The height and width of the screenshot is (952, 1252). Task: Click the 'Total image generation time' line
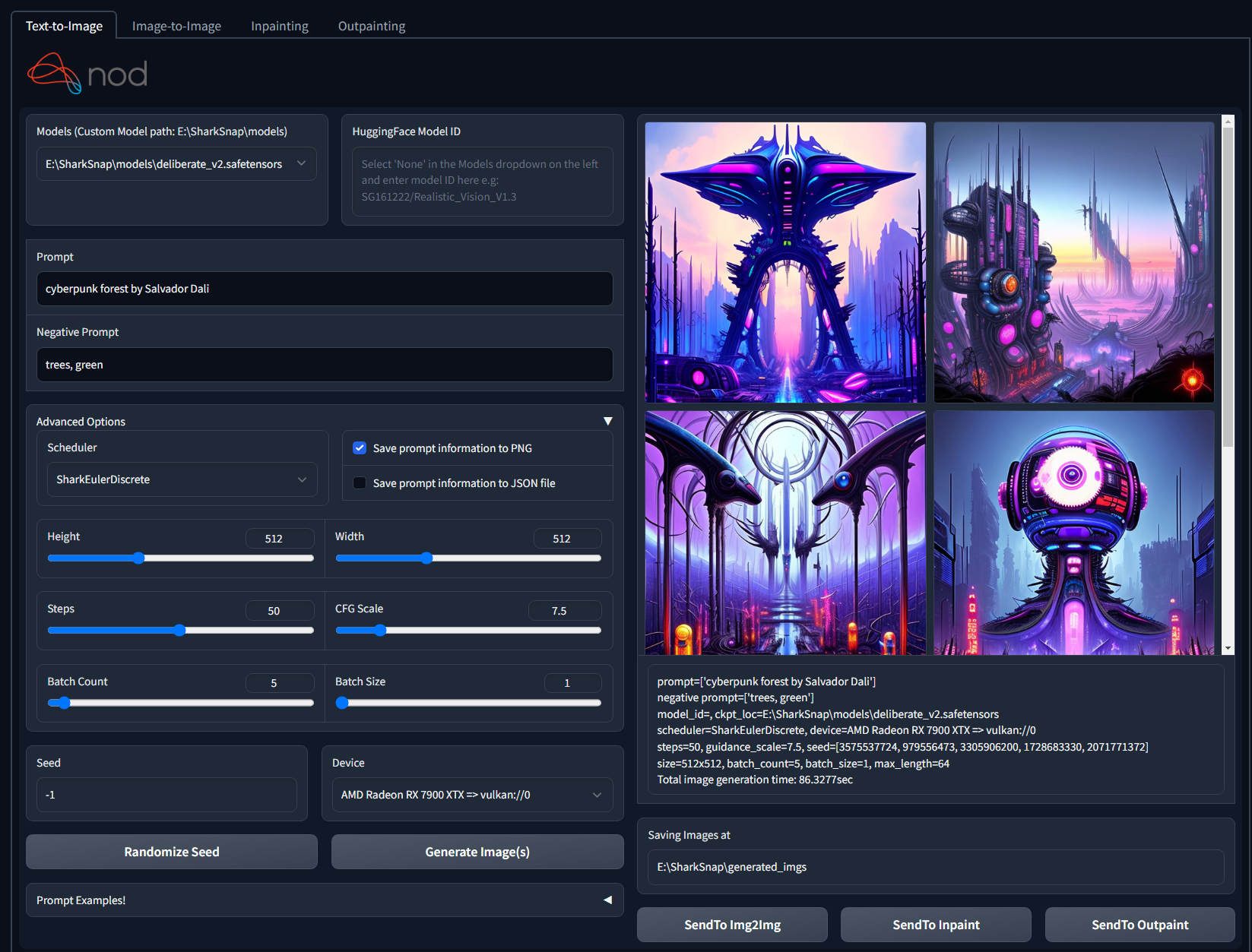(x=755, y=780)
